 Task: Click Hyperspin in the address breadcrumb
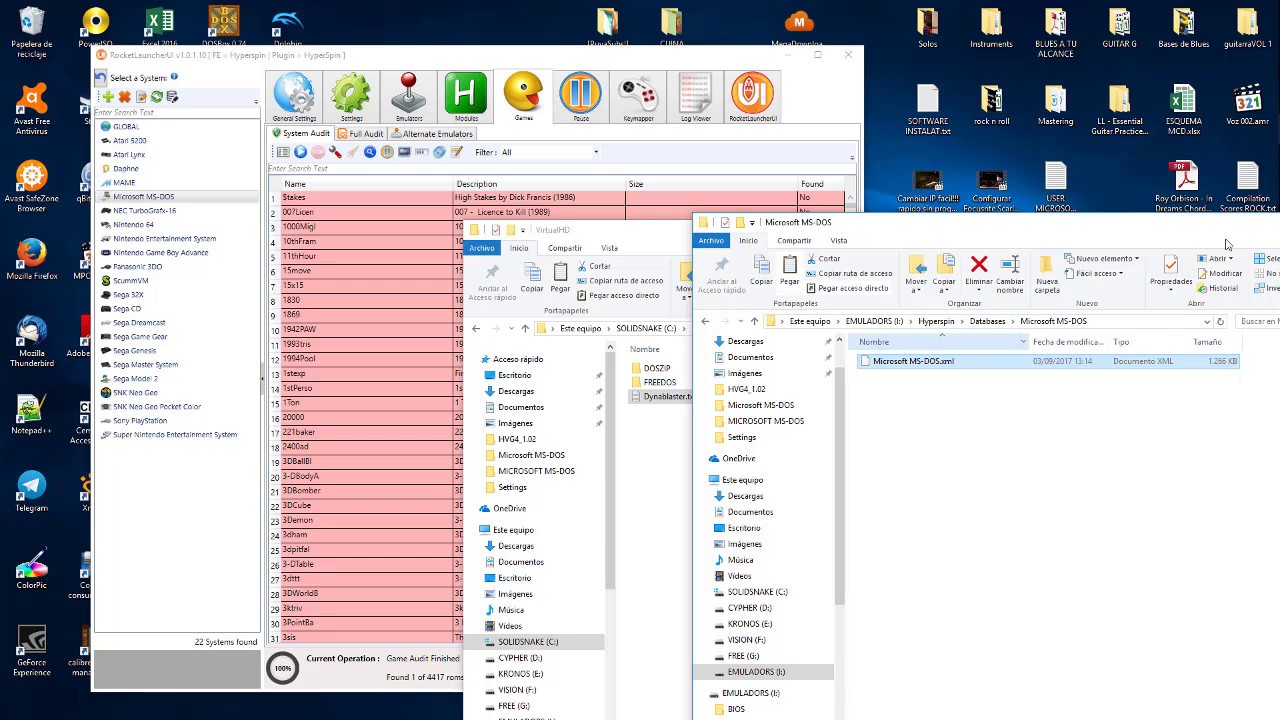(936, 321)
